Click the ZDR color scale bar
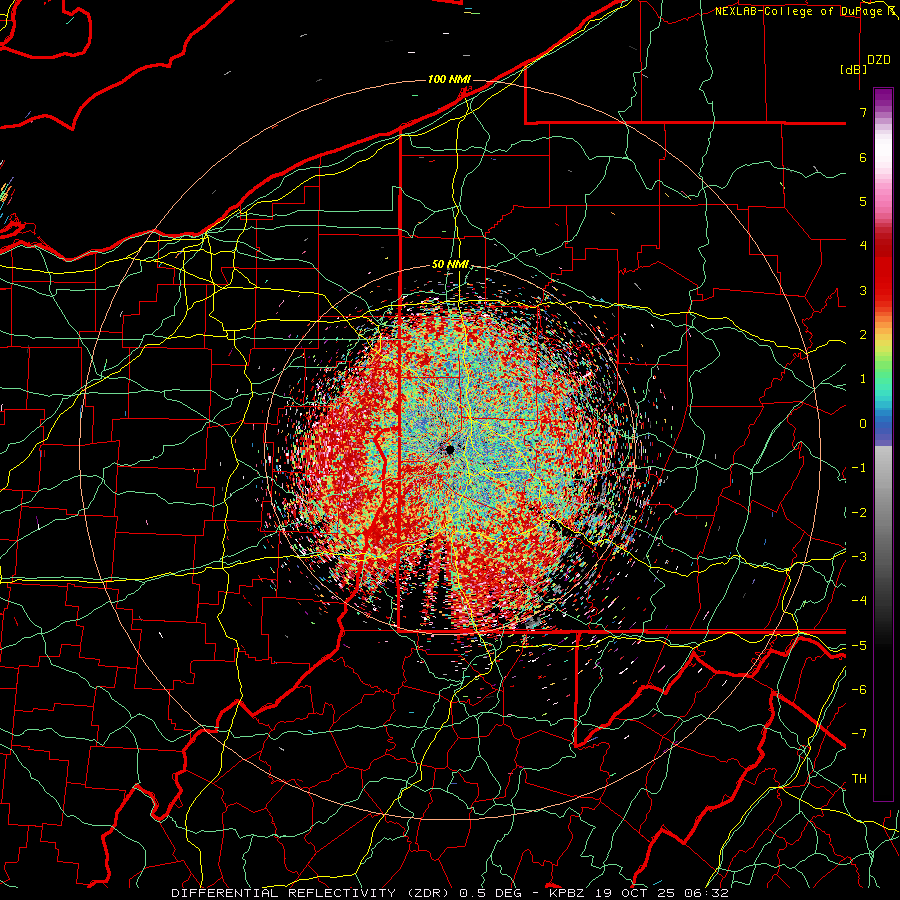900x900 pixels. [883, 444]
